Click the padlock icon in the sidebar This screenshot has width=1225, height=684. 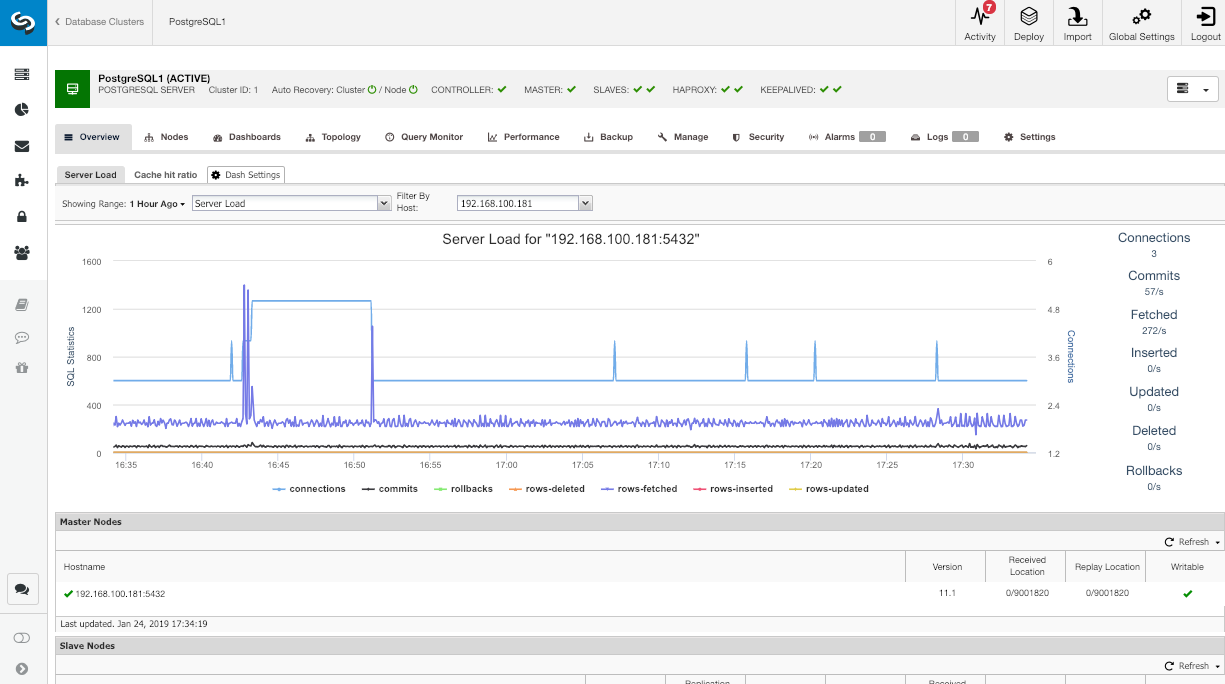pyautogui.click(x=22, y=217)
